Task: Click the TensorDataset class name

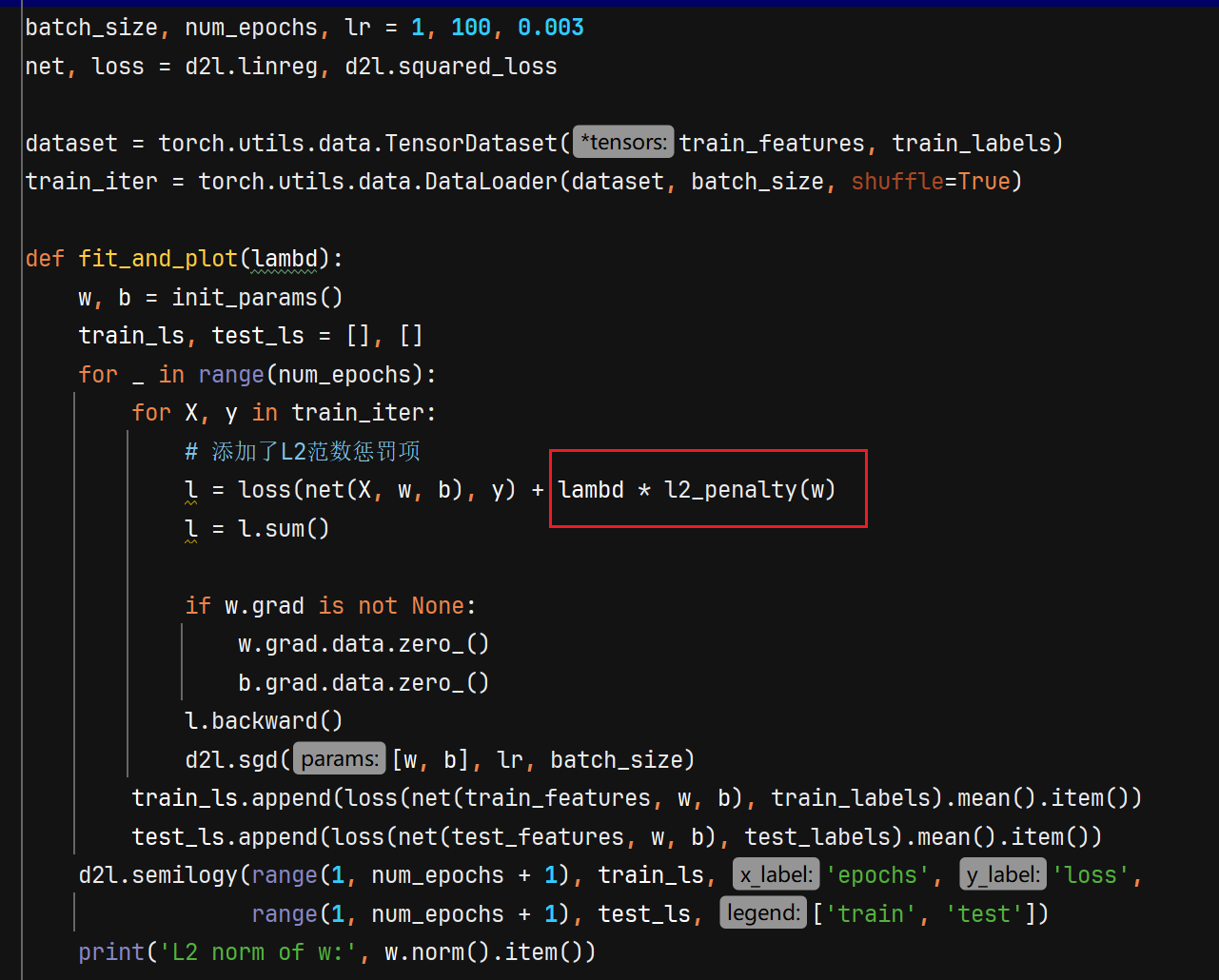Action: tap(471, 144)
